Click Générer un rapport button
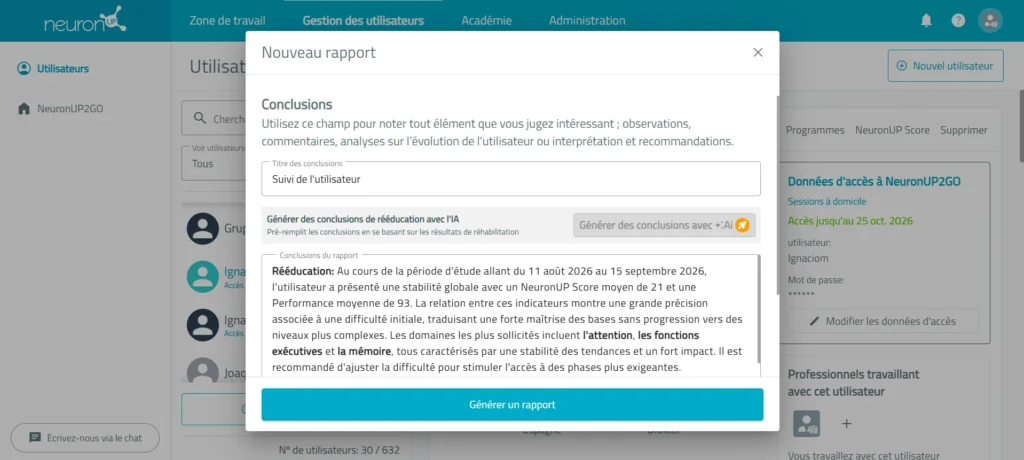Viewport: 1024px width, 460px height. (x=513, y=404)
